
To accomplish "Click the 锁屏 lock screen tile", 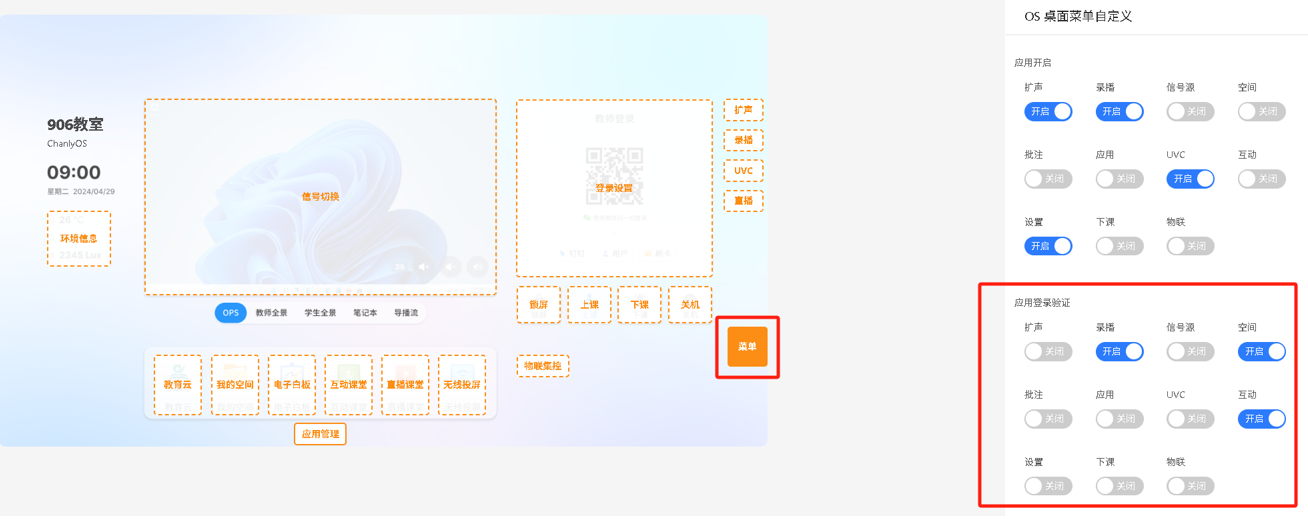I will (x=539, y=305).
